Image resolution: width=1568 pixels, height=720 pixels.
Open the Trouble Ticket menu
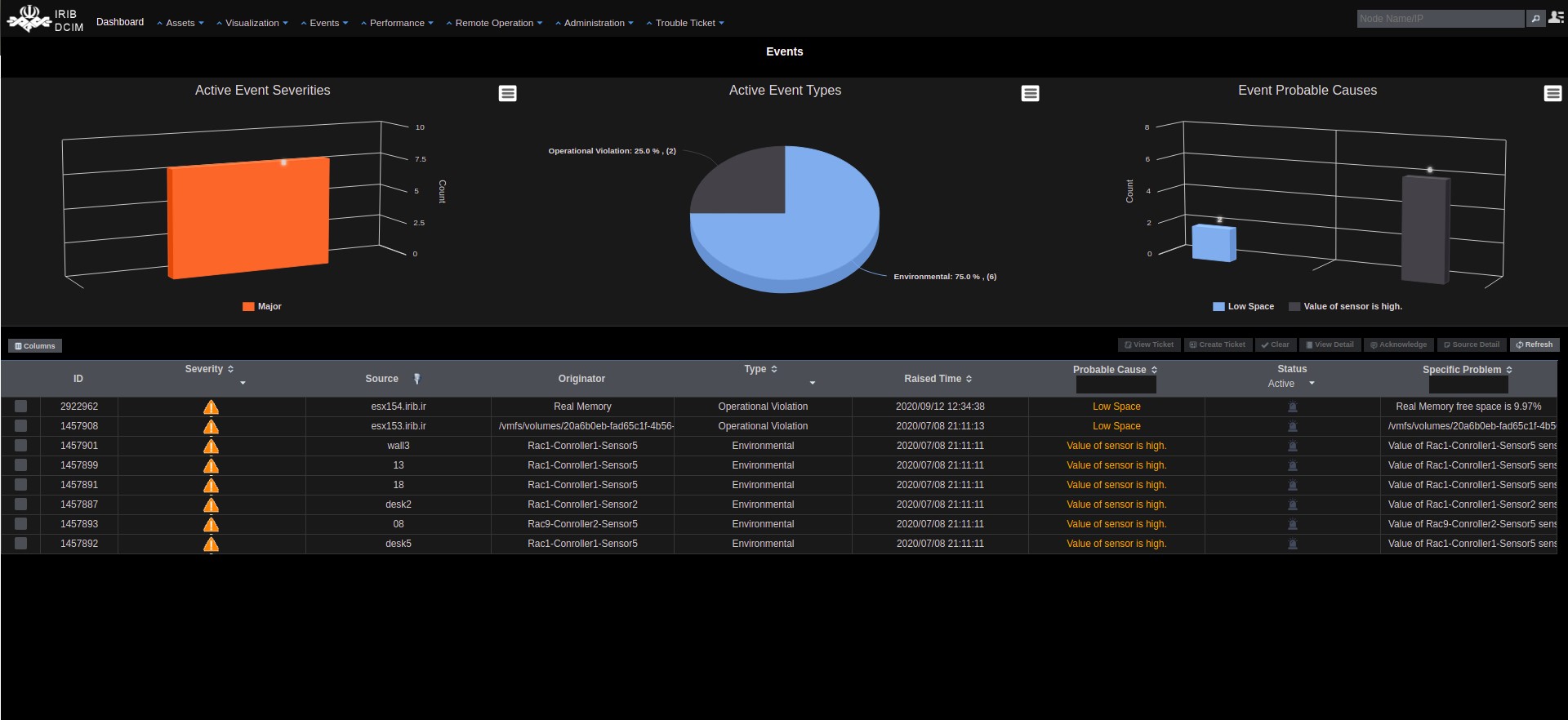point(685,23)
